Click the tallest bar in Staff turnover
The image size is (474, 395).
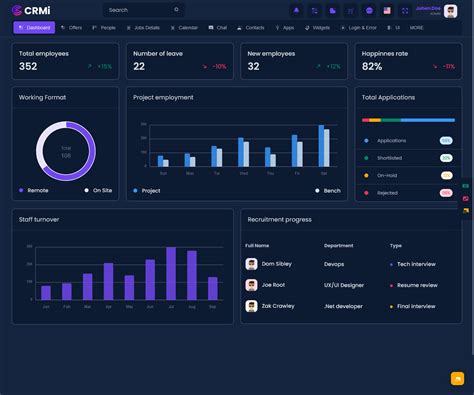[171, 274]
